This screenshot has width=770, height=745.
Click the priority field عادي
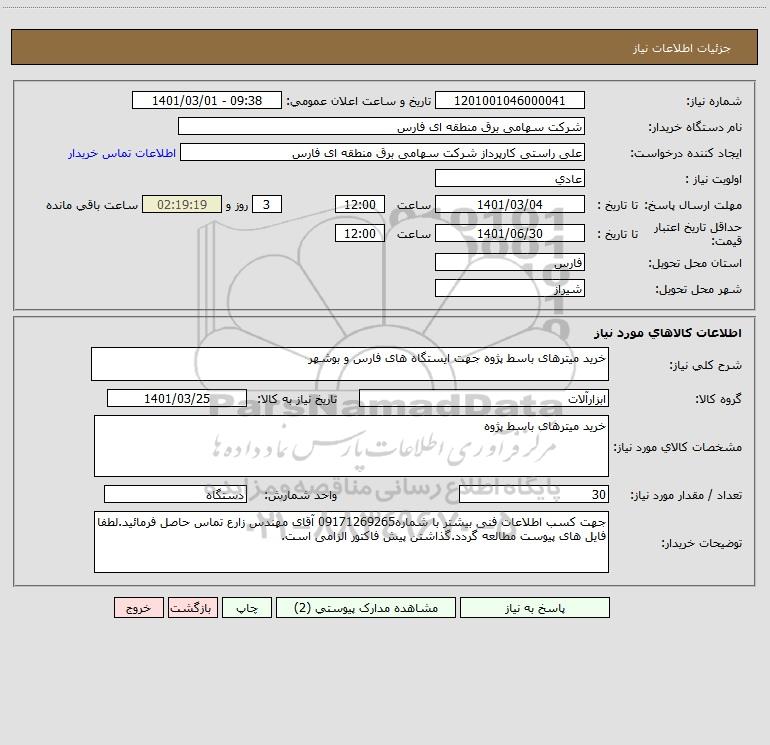510,178
